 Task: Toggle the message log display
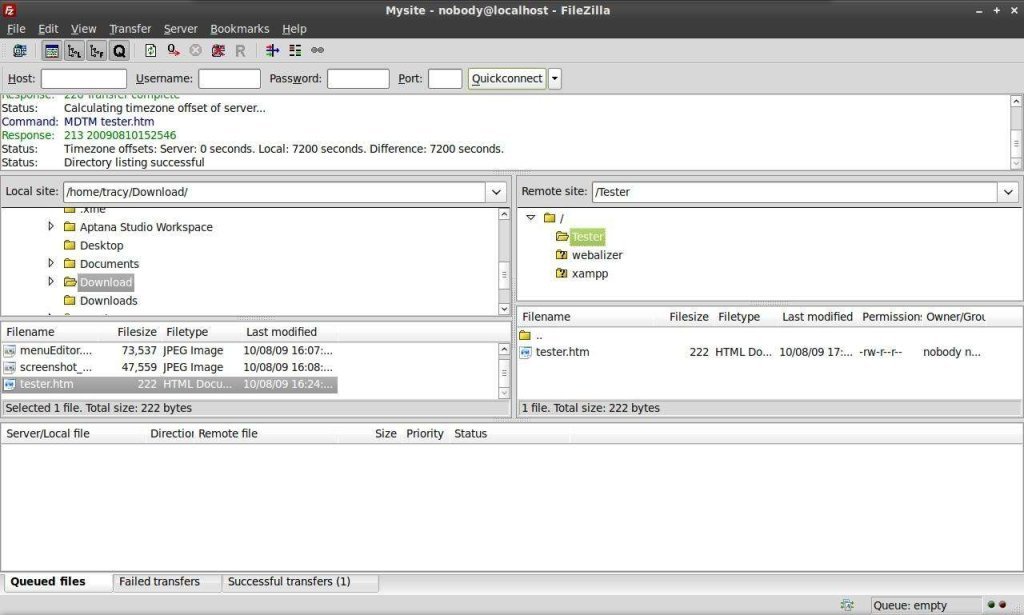pyautogui.click(x=50, y=50)
